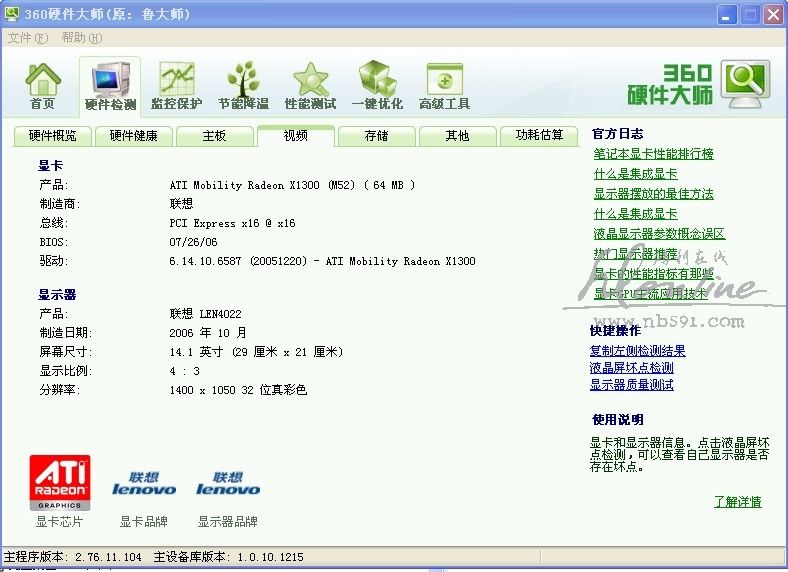
Task: Click 复制左侧检测结果 quick action
Action: (x=637, y=350)
